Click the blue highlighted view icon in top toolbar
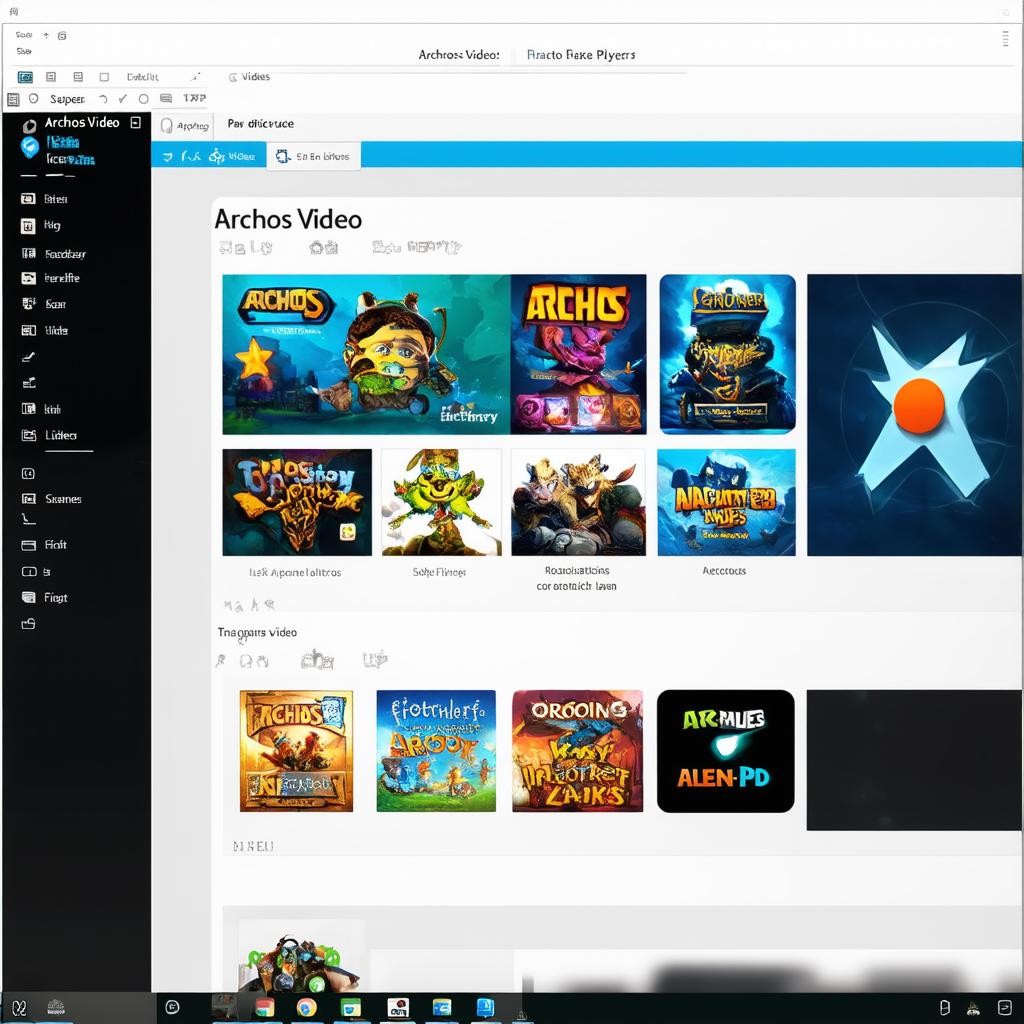Screen dimensions: 1024x1024 [25, 77]
